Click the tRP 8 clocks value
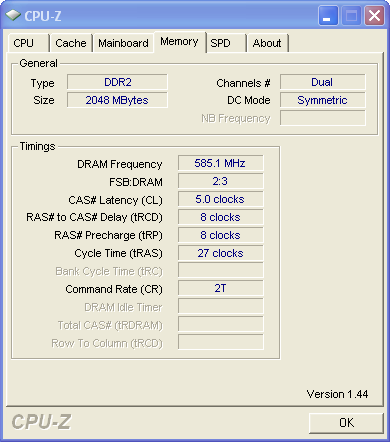 pyautogui.click(x=220, y=235)
